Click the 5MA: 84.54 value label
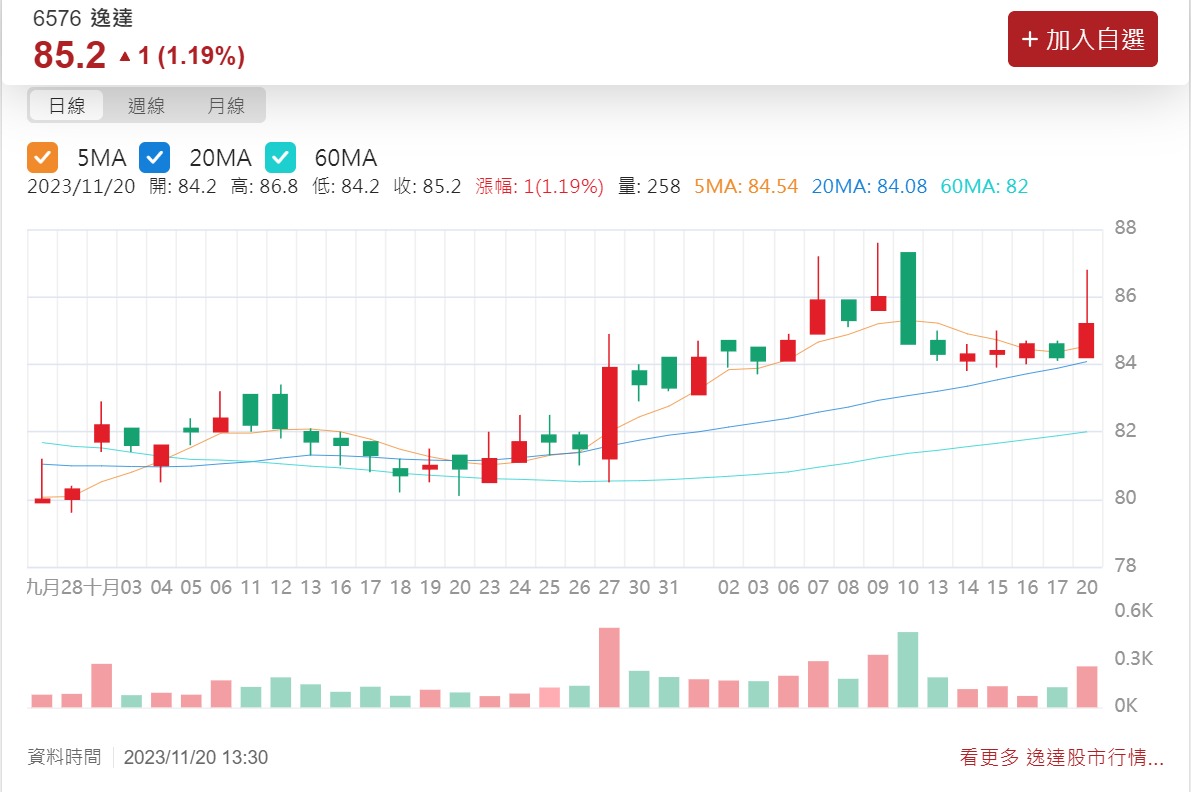Image resolution: width=1191 pixels, height=792 pixels. (x=745, y=187)
